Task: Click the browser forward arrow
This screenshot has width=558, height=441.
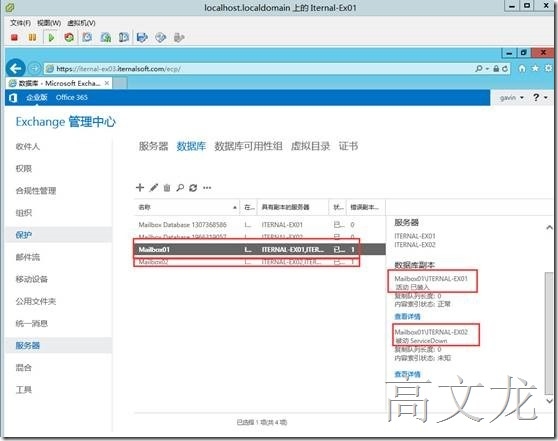Action: pyautogui.click(x=35, y=68)
